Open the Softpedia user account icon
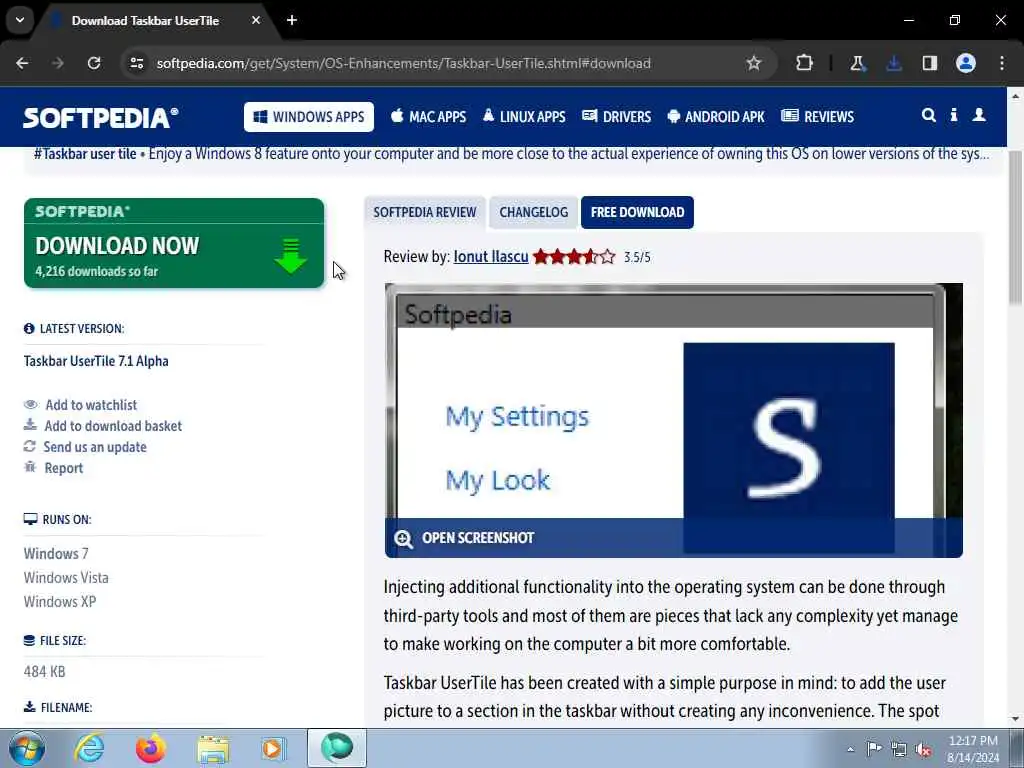Viewport: 1024px width, 768px height. coord(979,116)
